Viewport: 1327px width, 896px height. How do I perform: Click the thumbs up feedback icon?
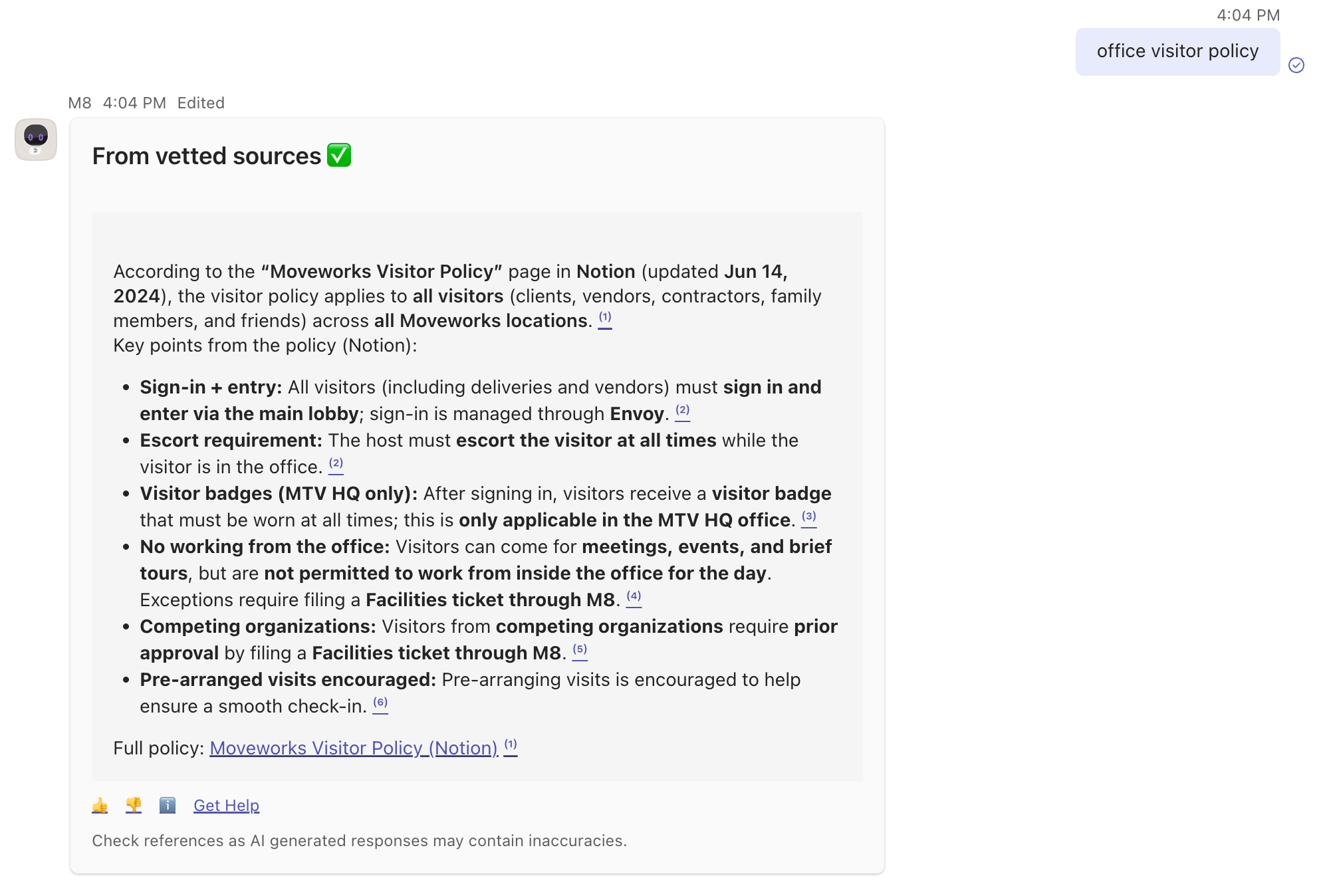[100, 805]
